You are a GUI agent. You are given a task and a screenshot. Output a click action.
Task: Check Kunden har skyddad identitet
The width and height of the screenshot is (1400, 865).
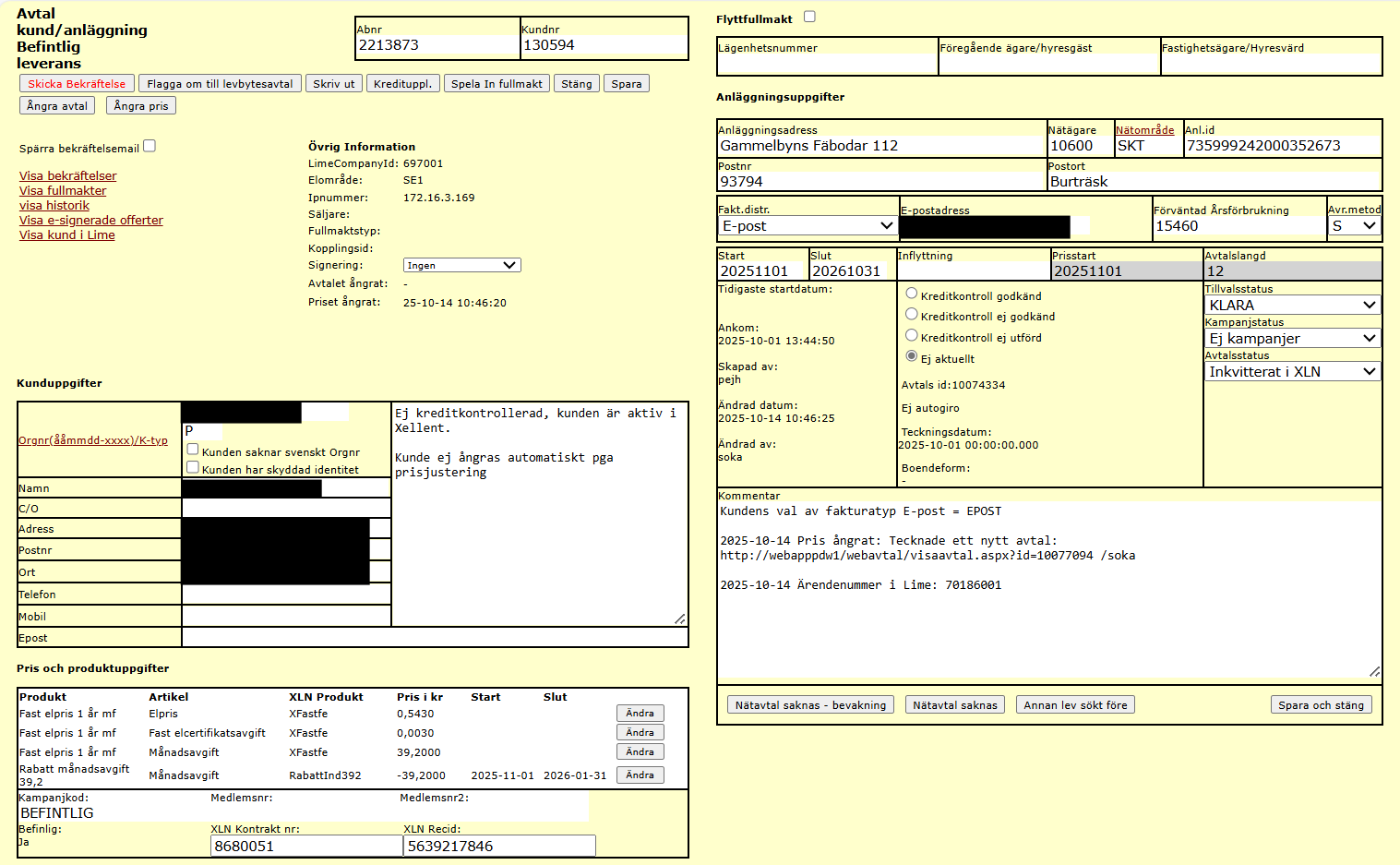tap(193, 468)
